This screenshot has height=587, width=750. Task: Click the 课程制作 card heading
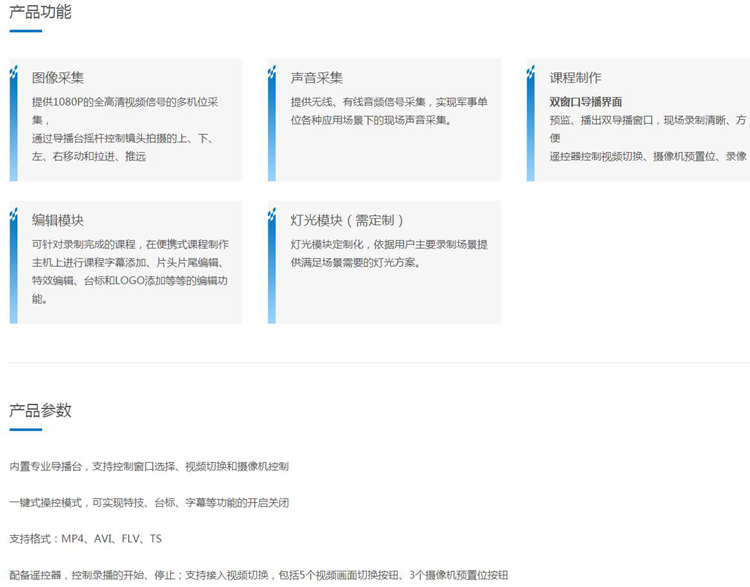575,78
